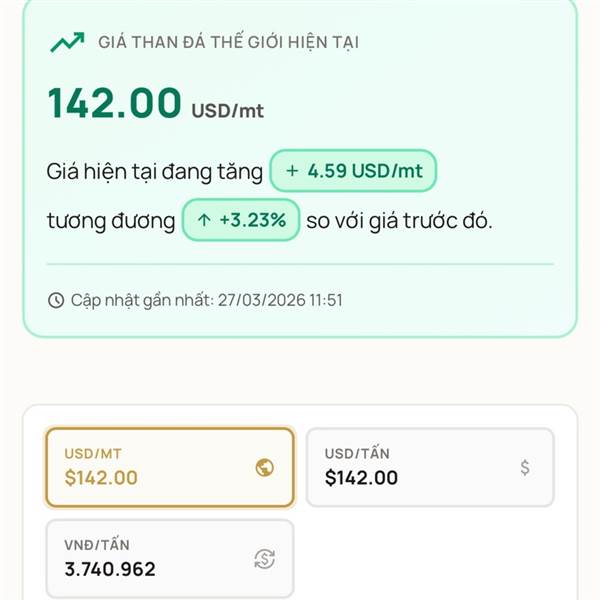The height and width of the screenshot is (600, 600).
Task: Click the dollar sign icon in USD/TẤN card
Action: (x=525, y=467)
